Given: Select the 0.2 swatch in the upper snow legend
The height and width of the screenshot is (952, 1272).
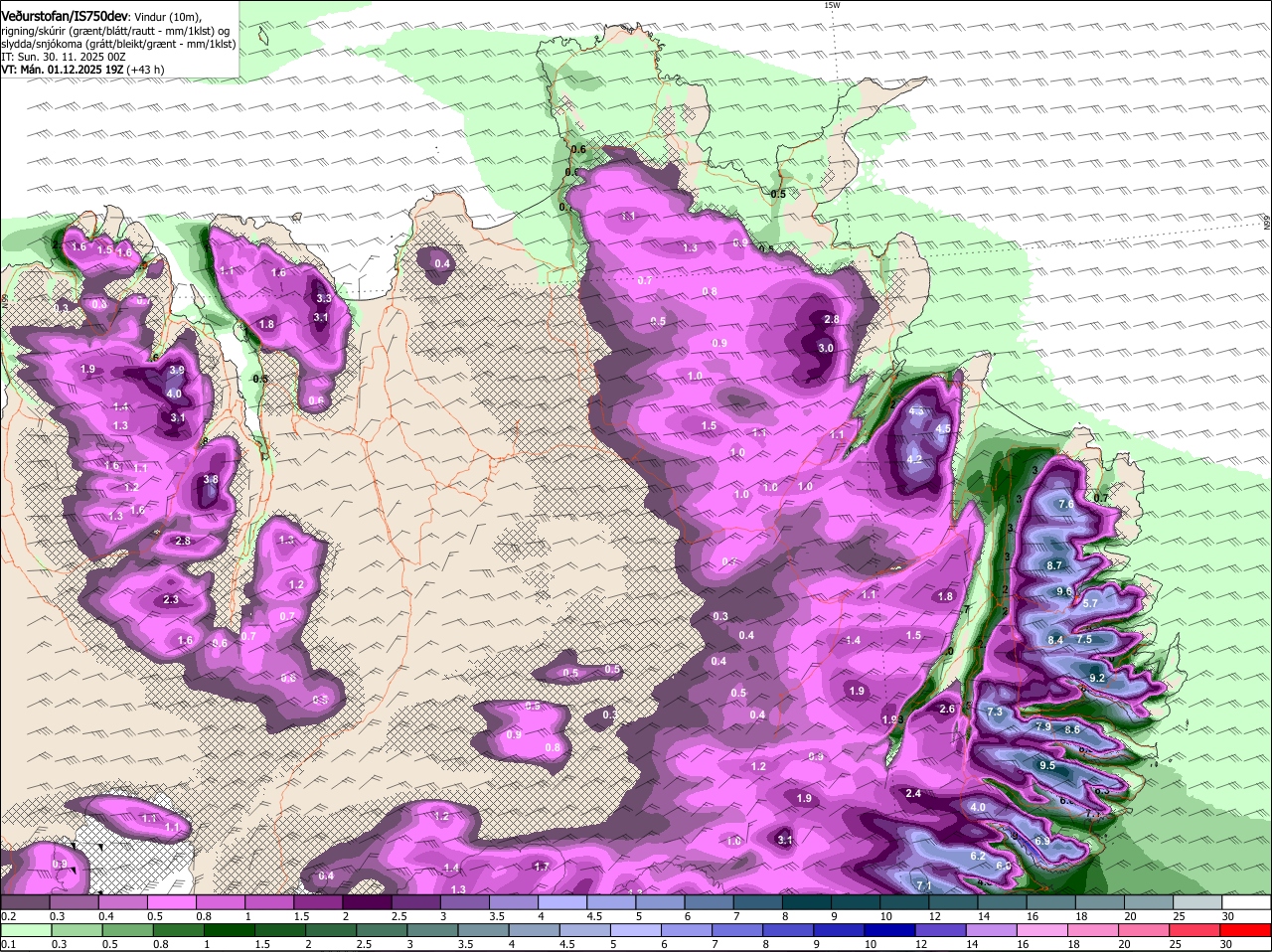Looking at the screenshot, I should pyautogui.click(x=25, y=901).
